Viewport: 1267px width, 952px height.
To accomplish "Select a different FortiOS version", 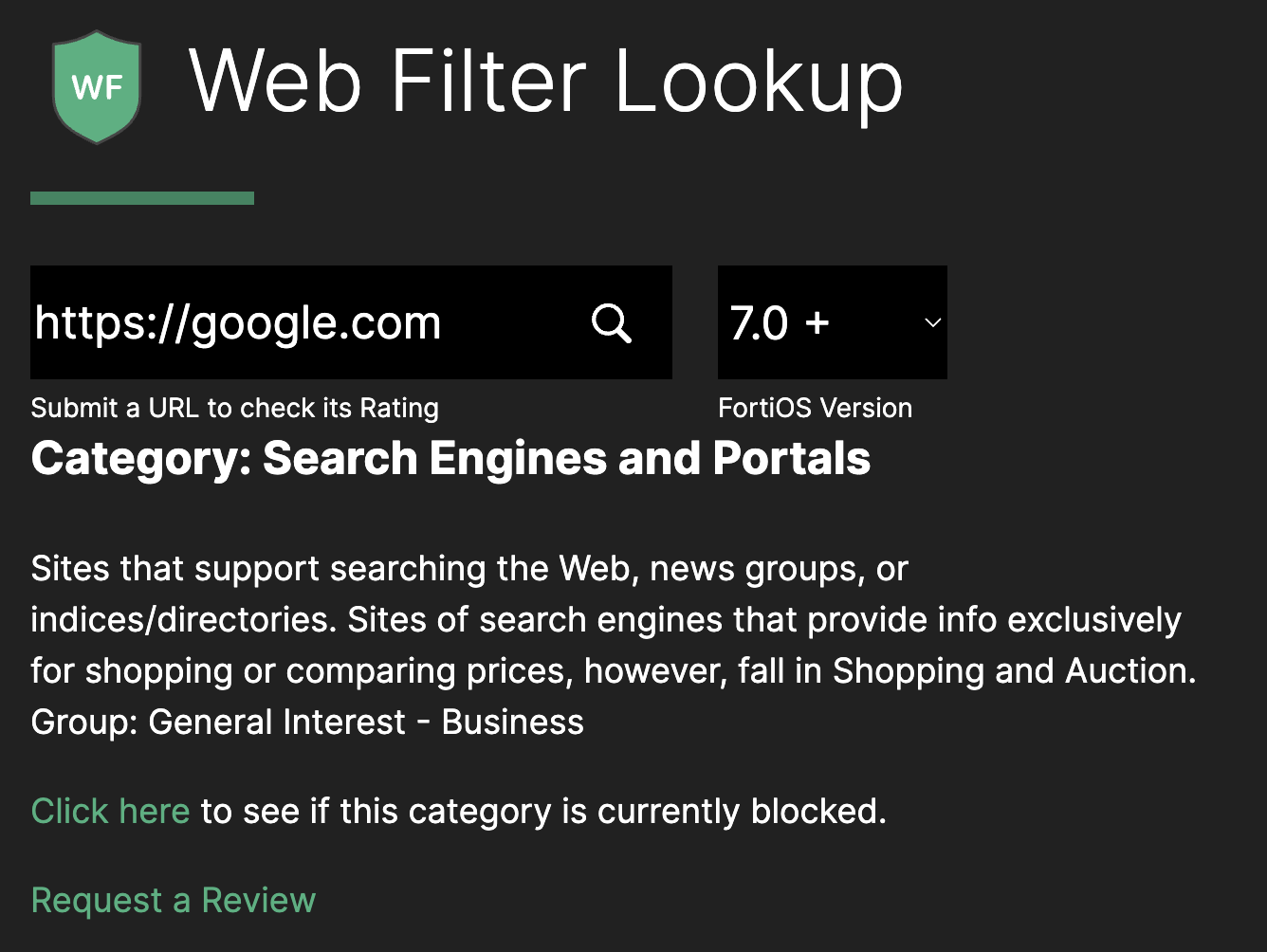I will click(x=832, y=322).
